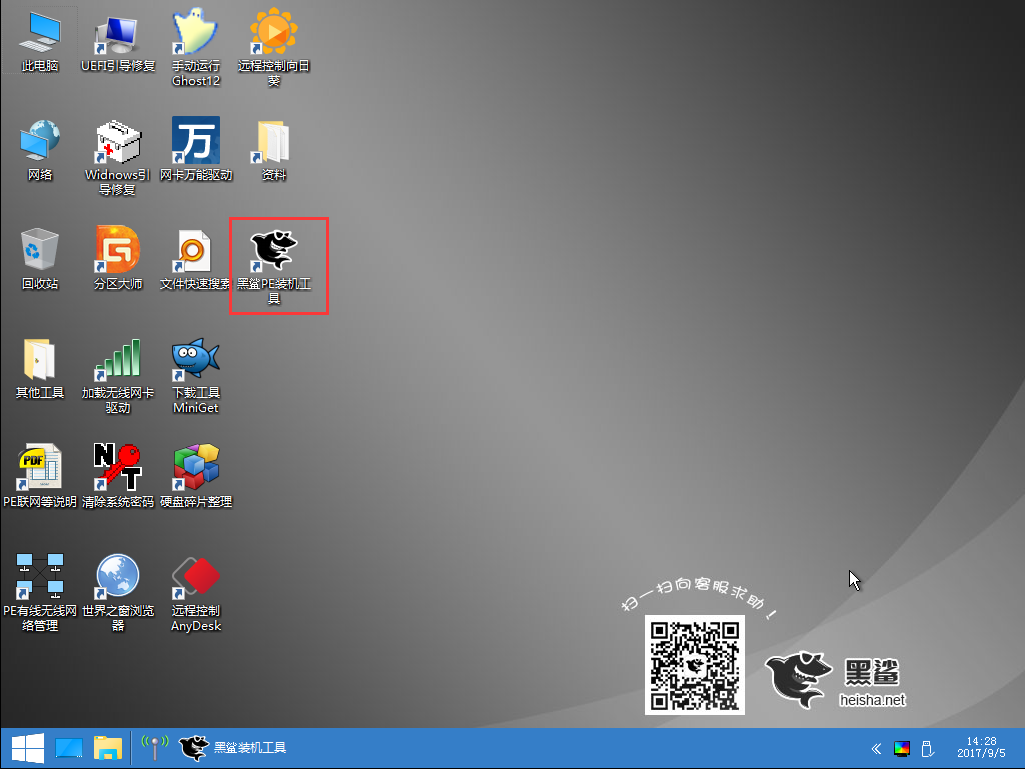This screenshot has width=1025, height=769.
Task: Launch 远程控制向日葵 remote control
Action: coord(273,35)
